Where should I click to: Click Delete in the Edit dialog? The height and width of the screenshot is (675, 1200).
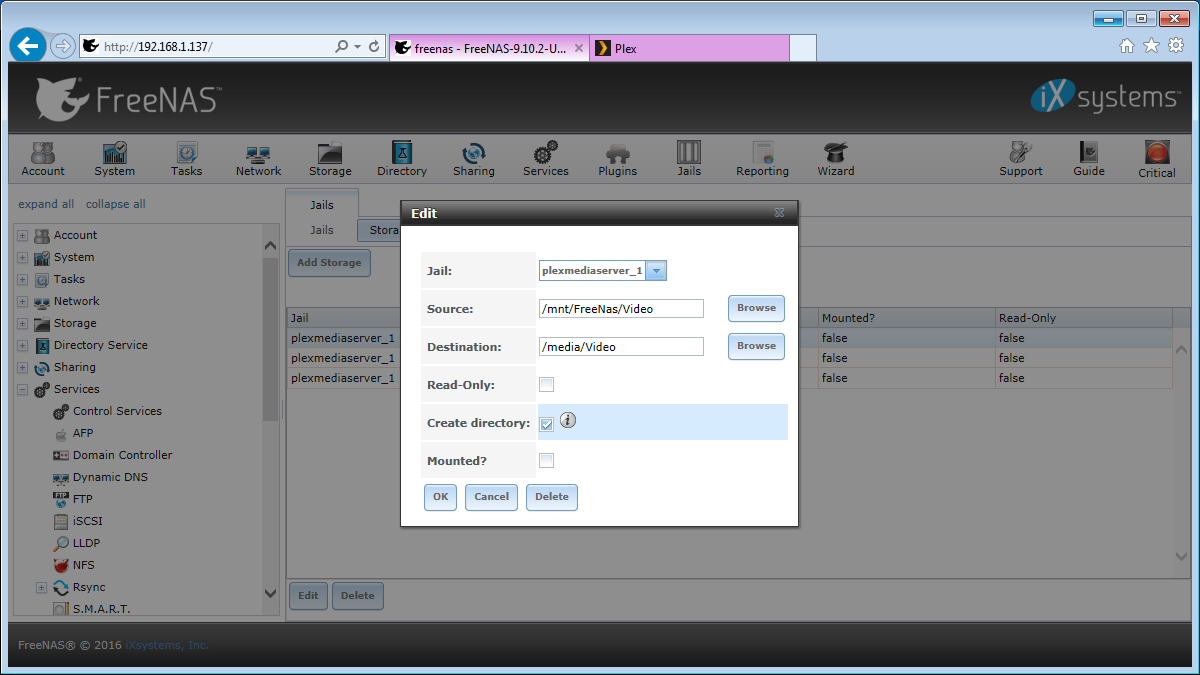(552, 497)
